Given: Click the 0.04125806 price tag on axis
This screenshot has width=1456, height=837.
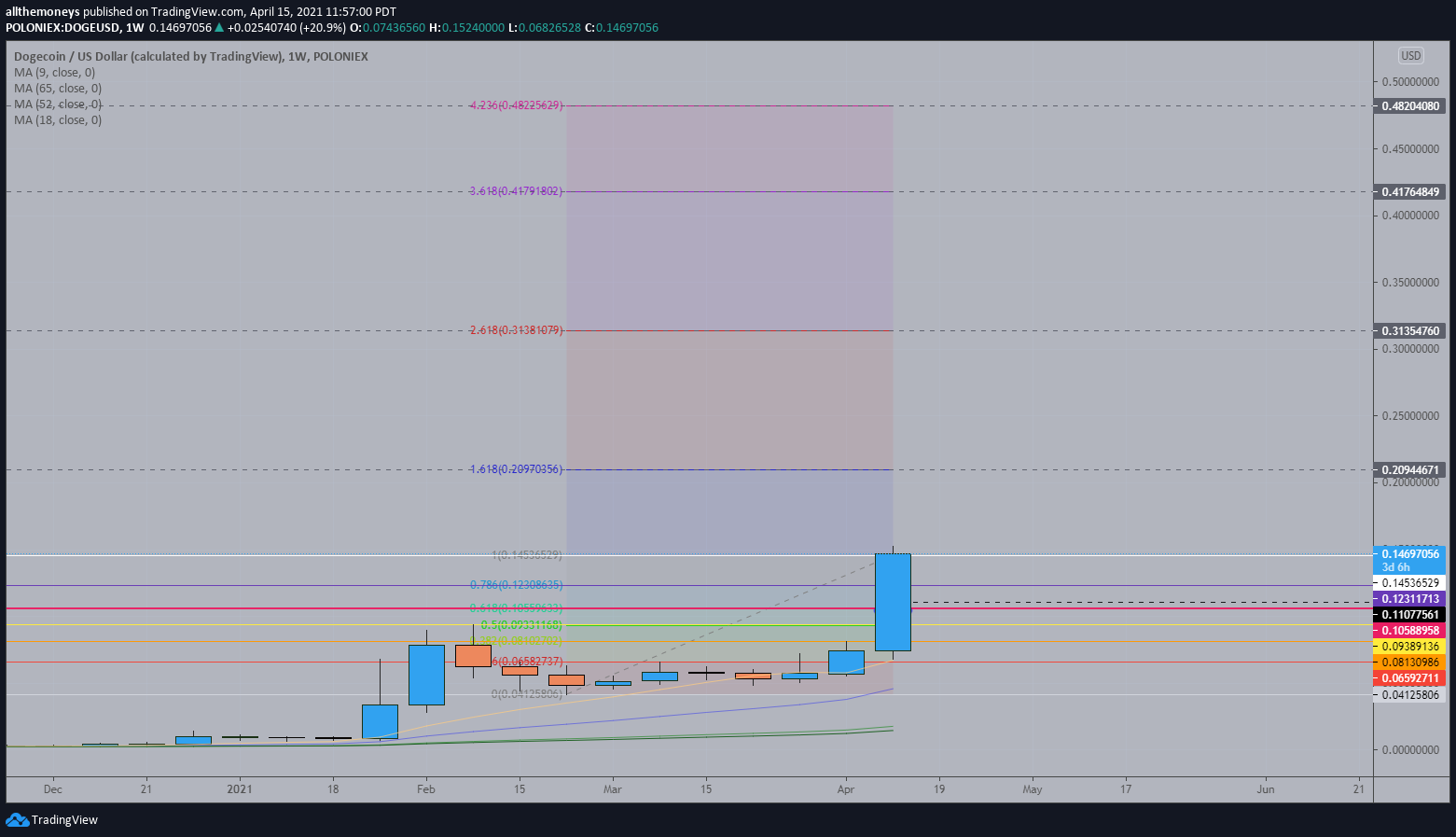Looking at the screenshot, I should [x=1409, y=695].
